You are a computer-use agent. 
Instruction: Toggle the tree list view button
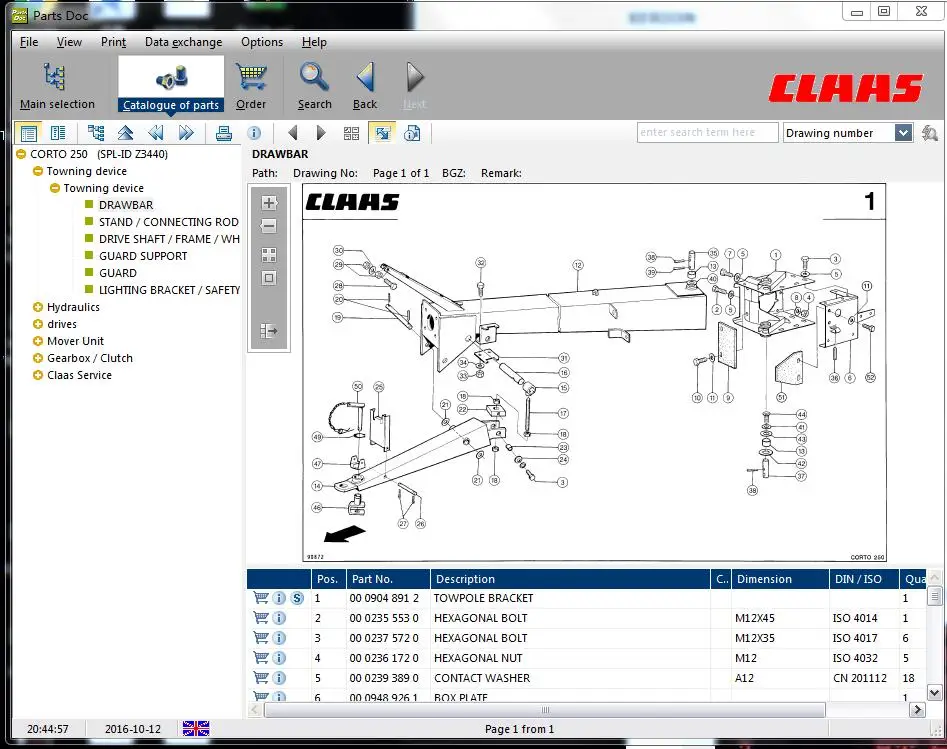[x=29, y=133]
